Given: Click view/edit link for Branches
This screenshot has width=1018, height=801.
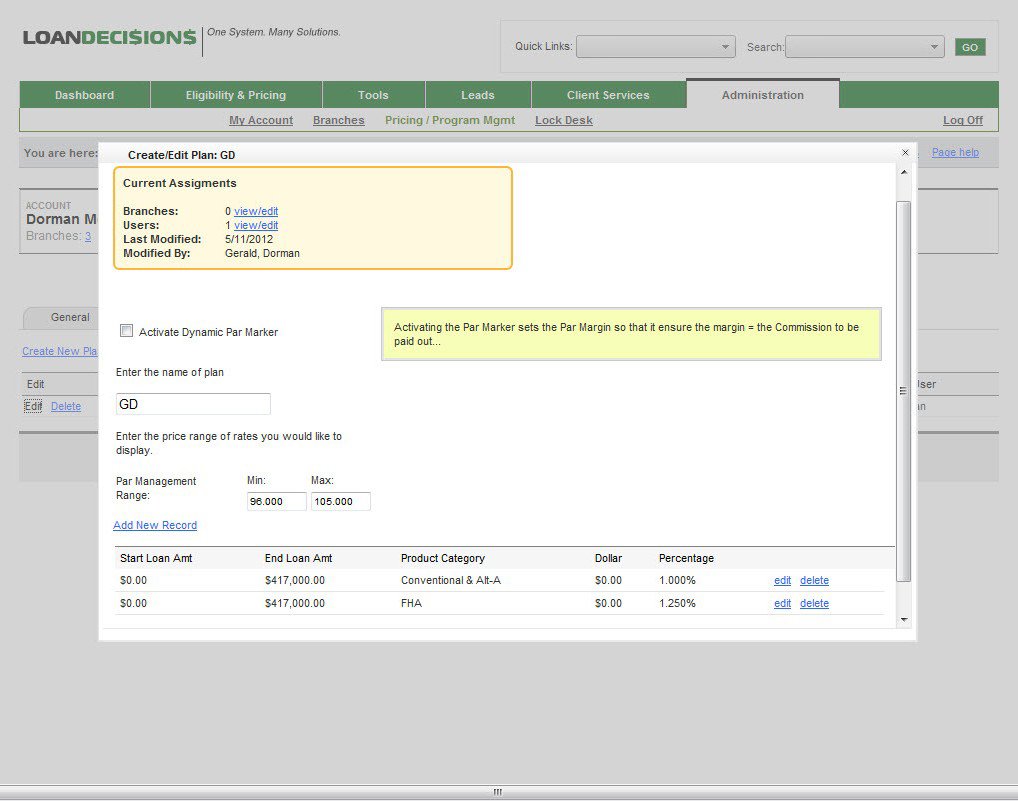Looking at the screenshot, I should [256, 211].
